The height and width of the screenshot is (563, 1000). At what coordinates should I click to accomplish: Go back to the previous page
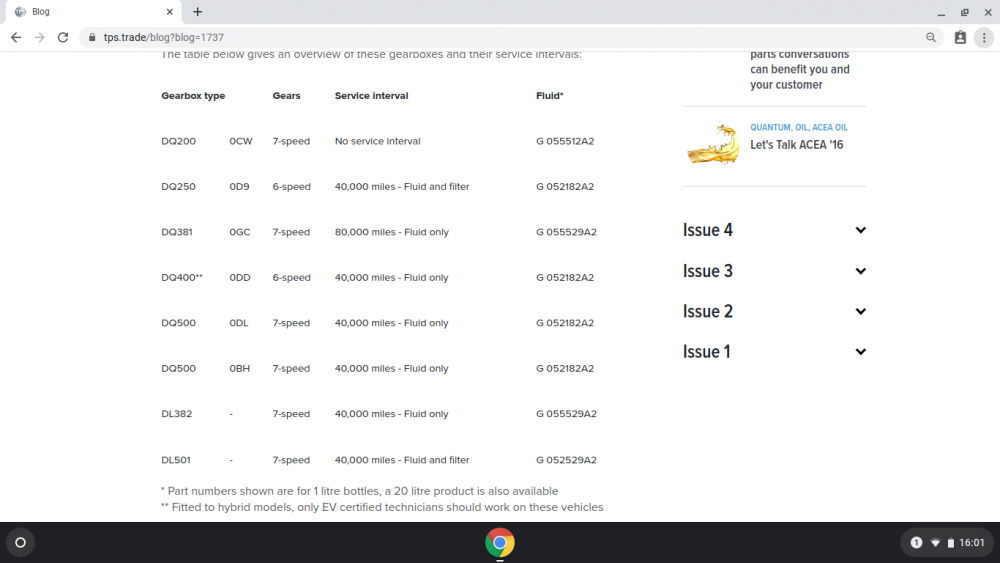coord(16,38)
